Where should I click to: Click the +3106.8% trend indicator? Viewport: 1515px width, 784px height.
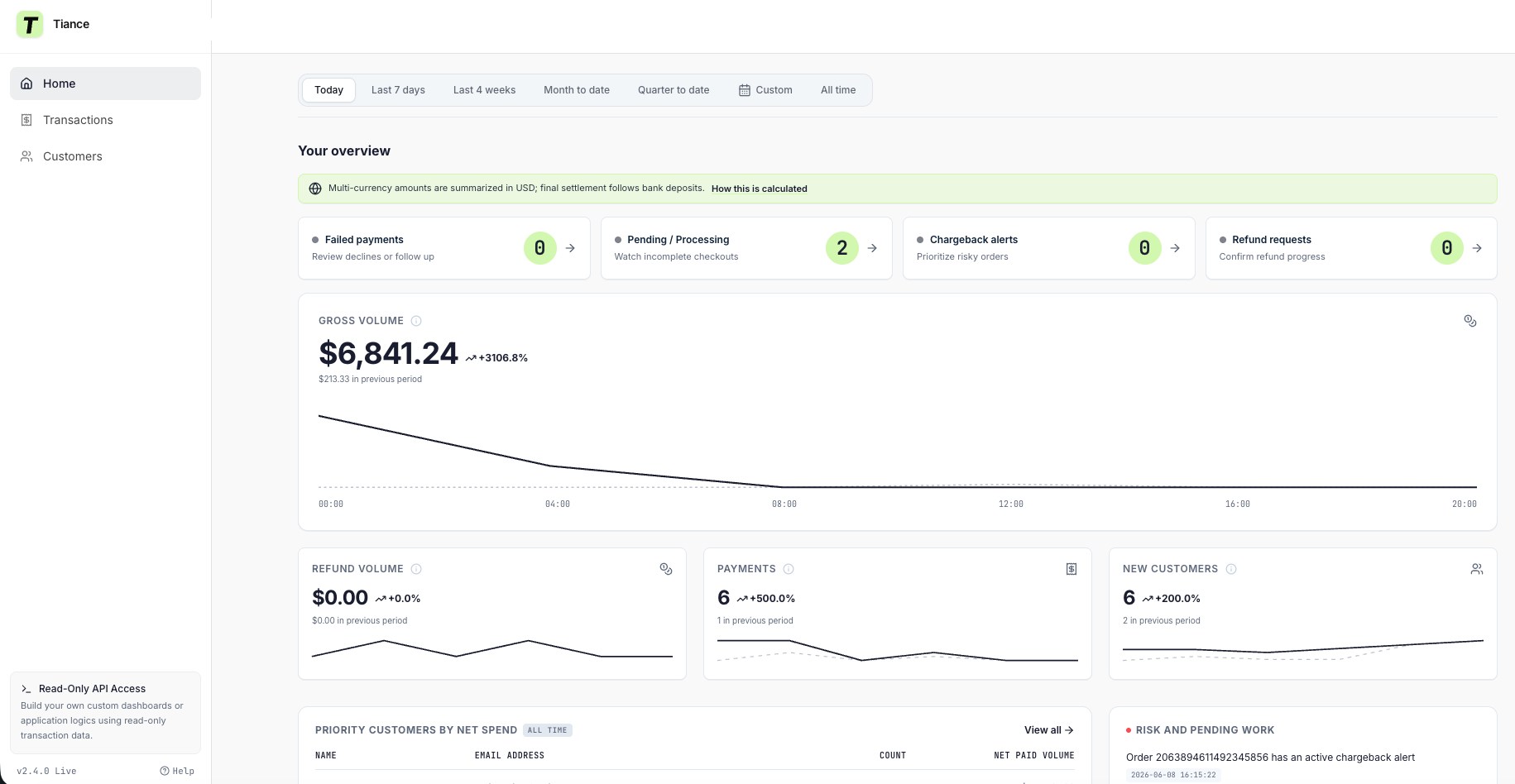click(x=496, y=358)
